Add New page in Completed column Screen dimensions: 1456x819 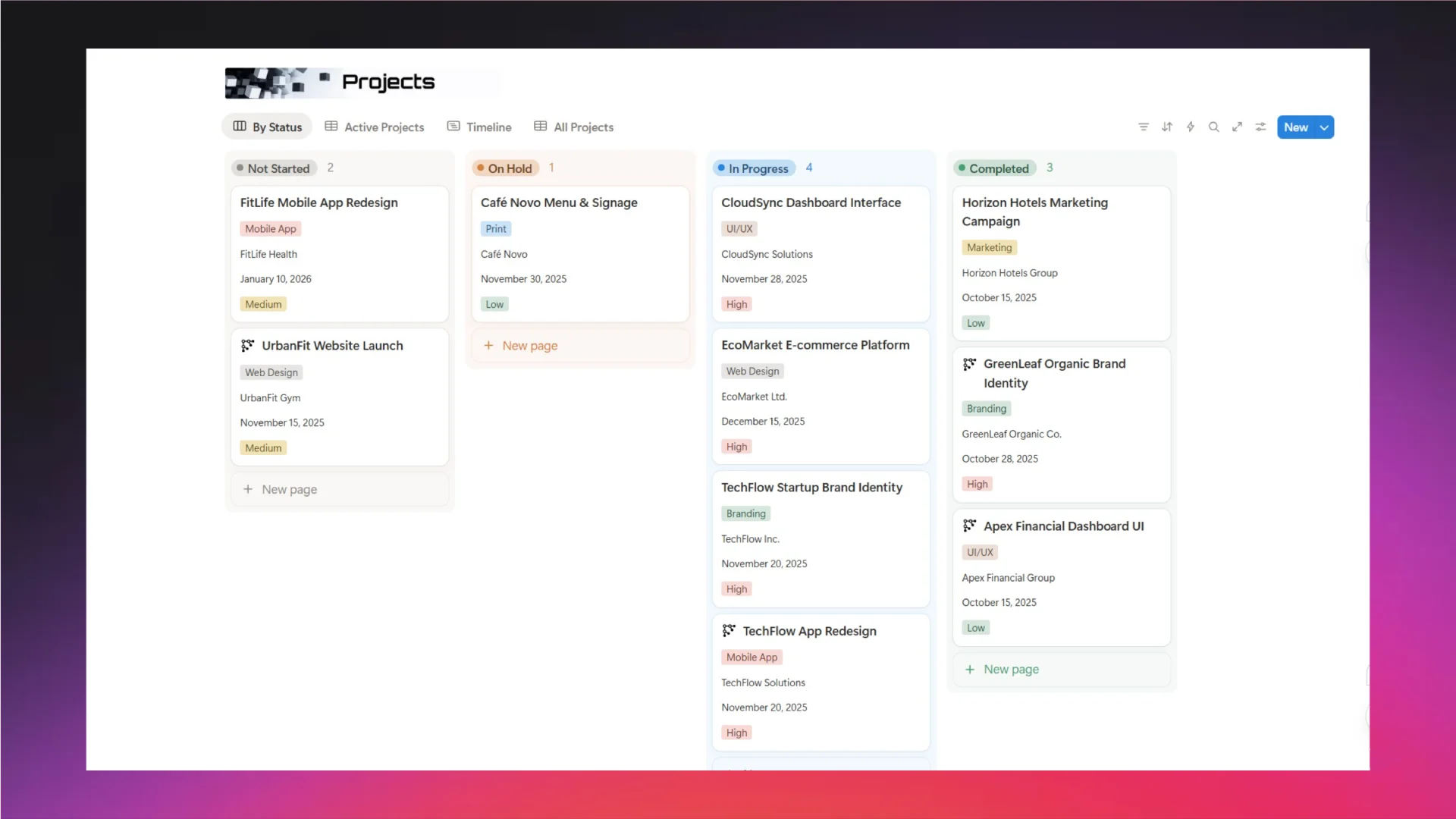[x=1062, y=669]
